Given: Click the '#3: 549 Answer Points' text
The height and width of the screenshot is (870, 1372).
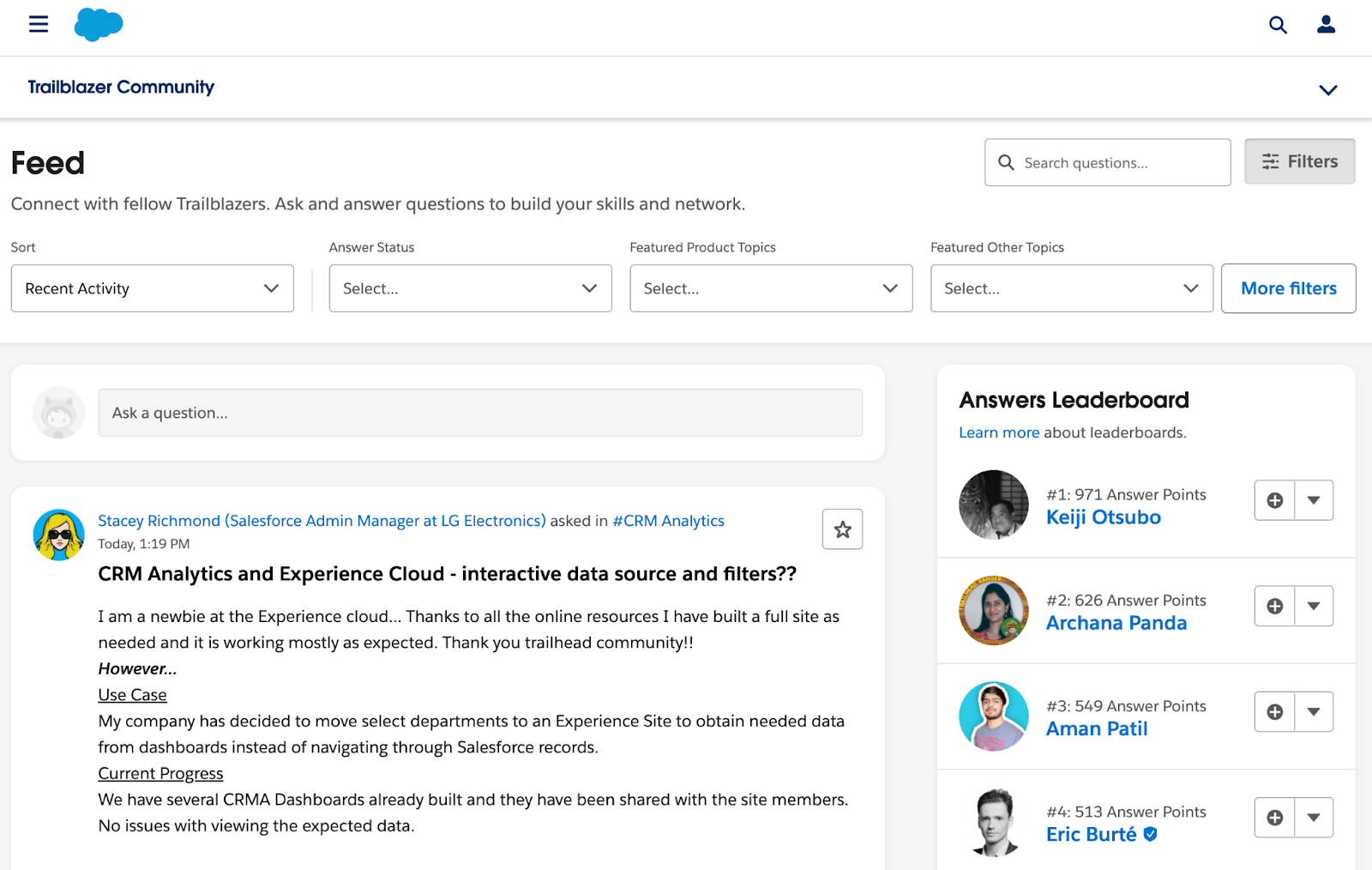Looking at the screenshot, I should click(1126, 706).
